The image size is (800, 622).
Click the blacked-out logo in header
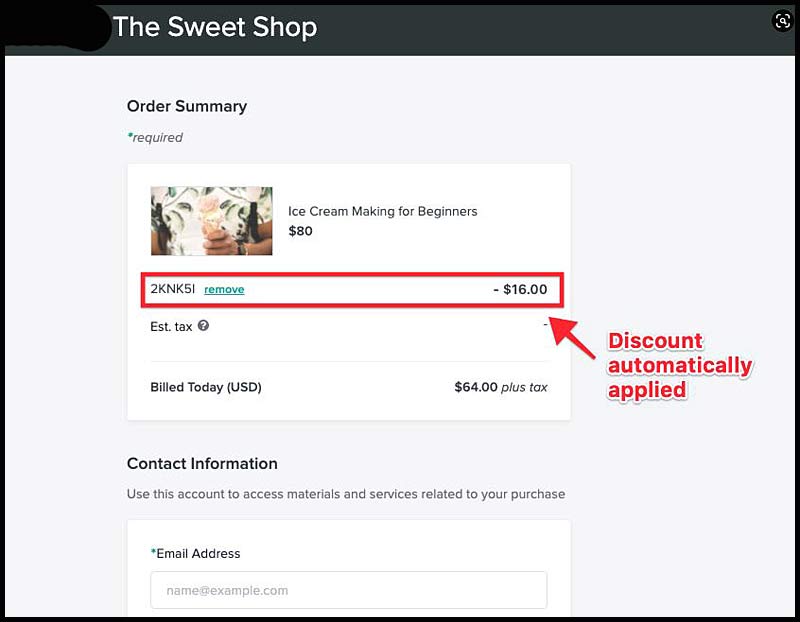tap(56, 28)
